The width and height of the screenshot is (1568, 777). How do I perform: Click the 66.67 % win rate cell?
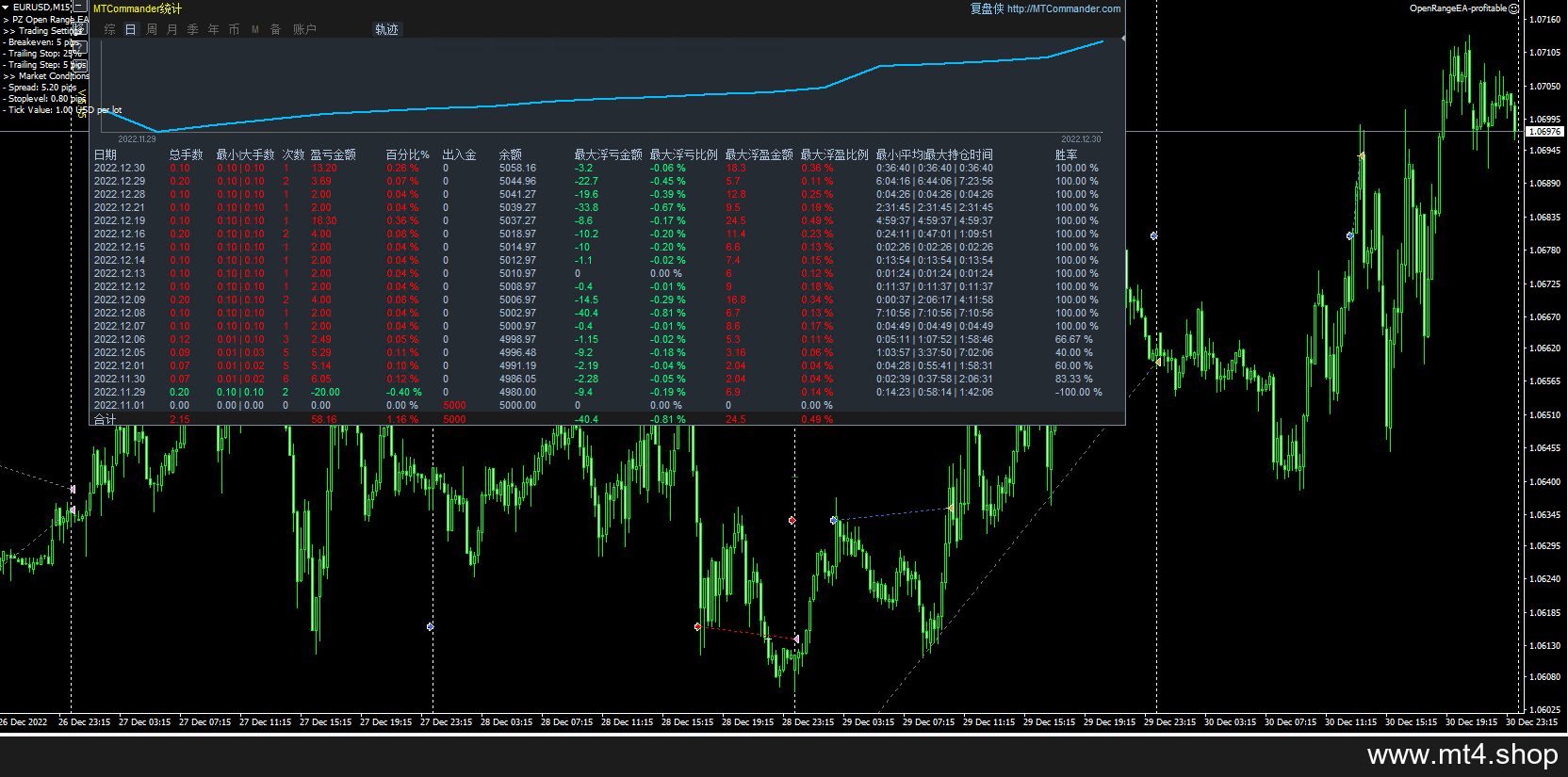pos(1074,339)
